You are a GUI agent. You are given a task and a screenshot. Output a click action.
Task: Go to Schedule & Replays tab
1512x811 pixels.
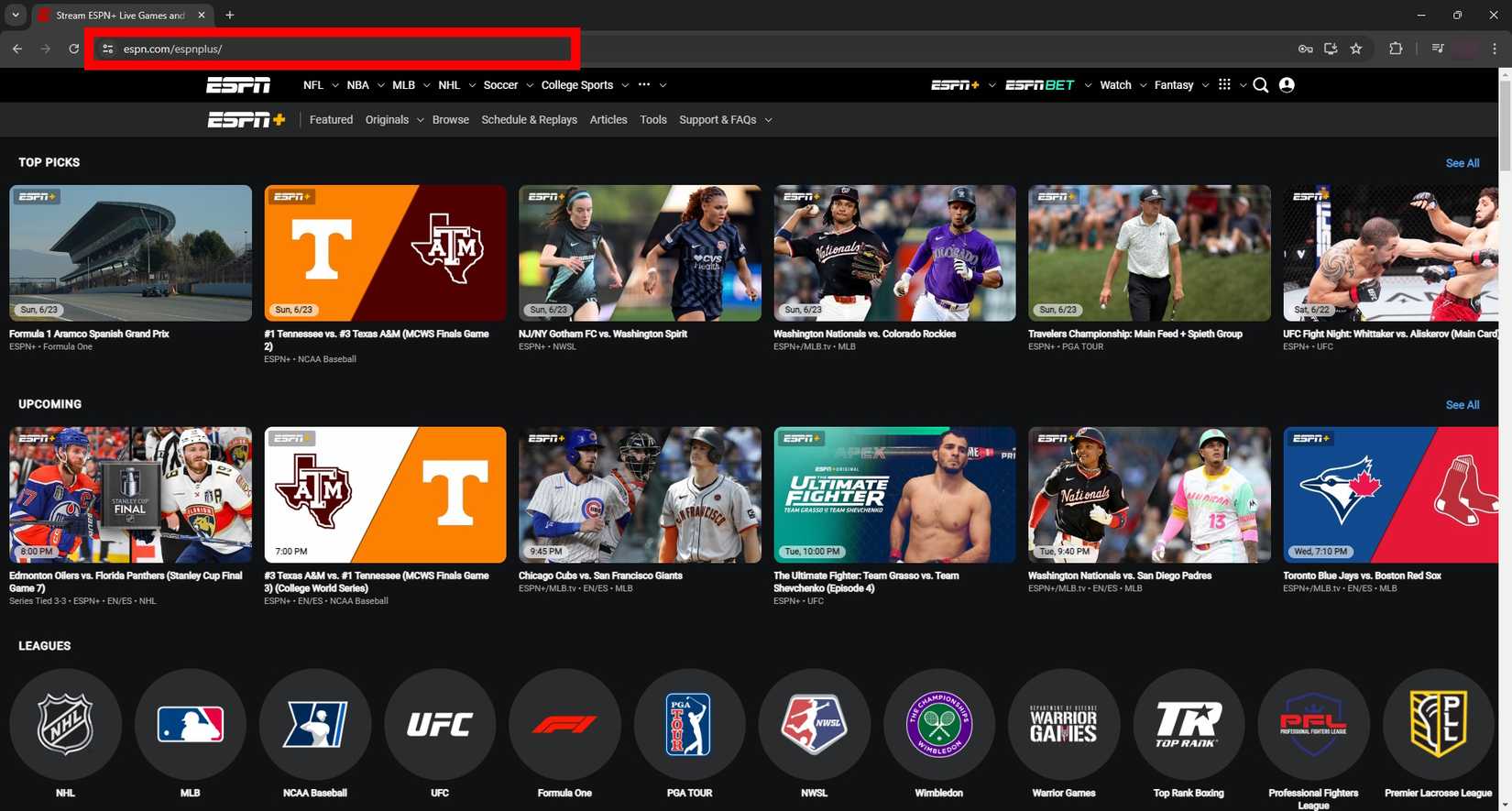click(529, 120)
